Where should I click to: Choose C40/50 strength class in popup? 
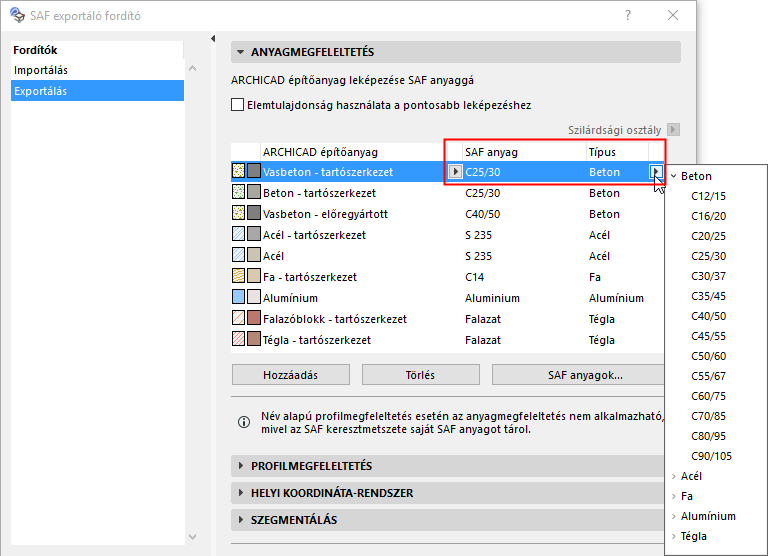click(708, 316)
